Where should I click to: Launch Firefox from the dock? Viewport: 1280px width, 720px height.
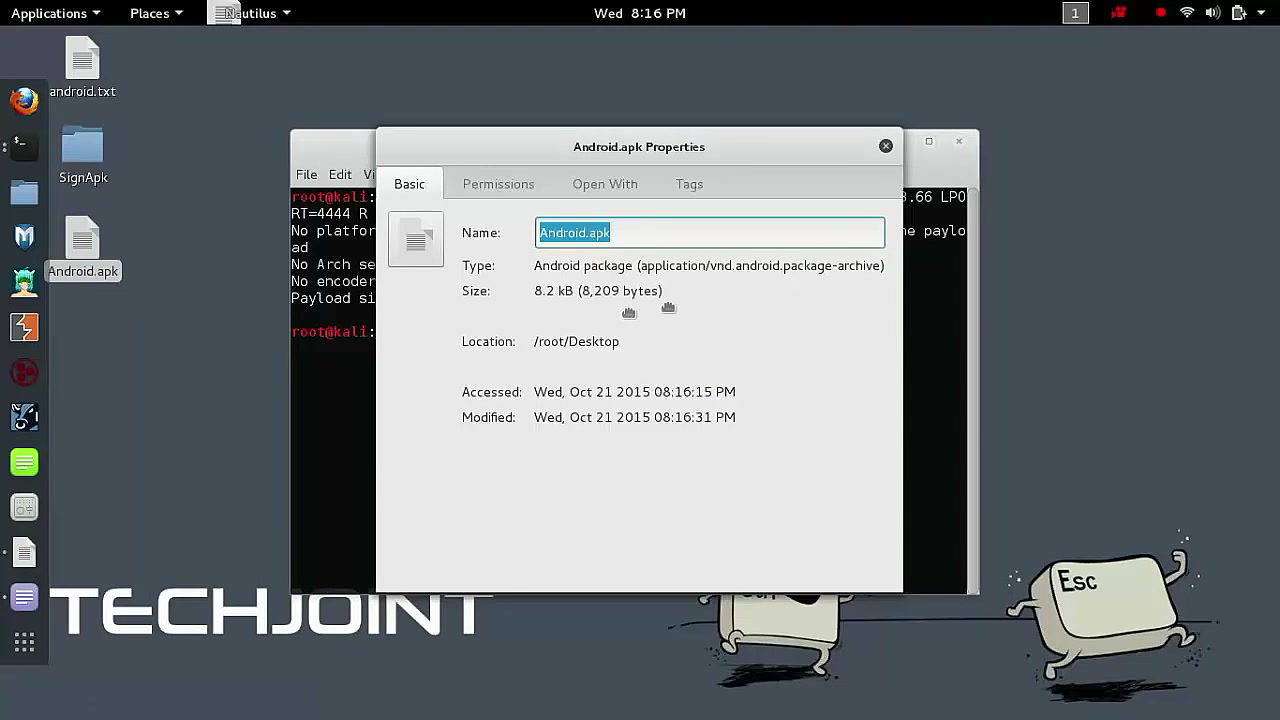pos(24,100)
